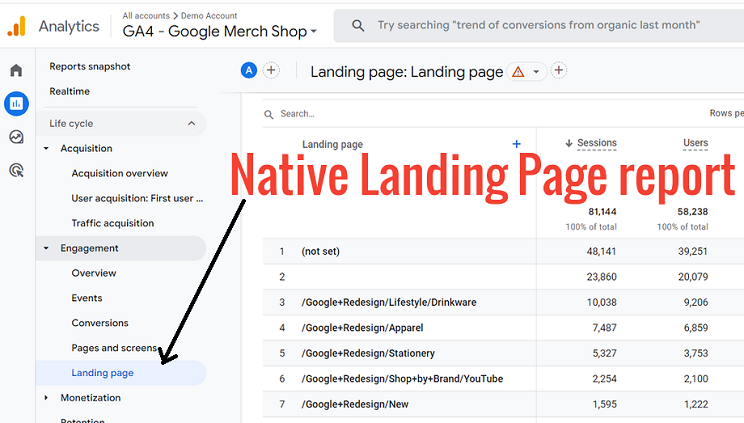Click /Google+Redesign/Apparel row
The height and width of the screenshot is (423, 744).
click(x=362, y=328)
